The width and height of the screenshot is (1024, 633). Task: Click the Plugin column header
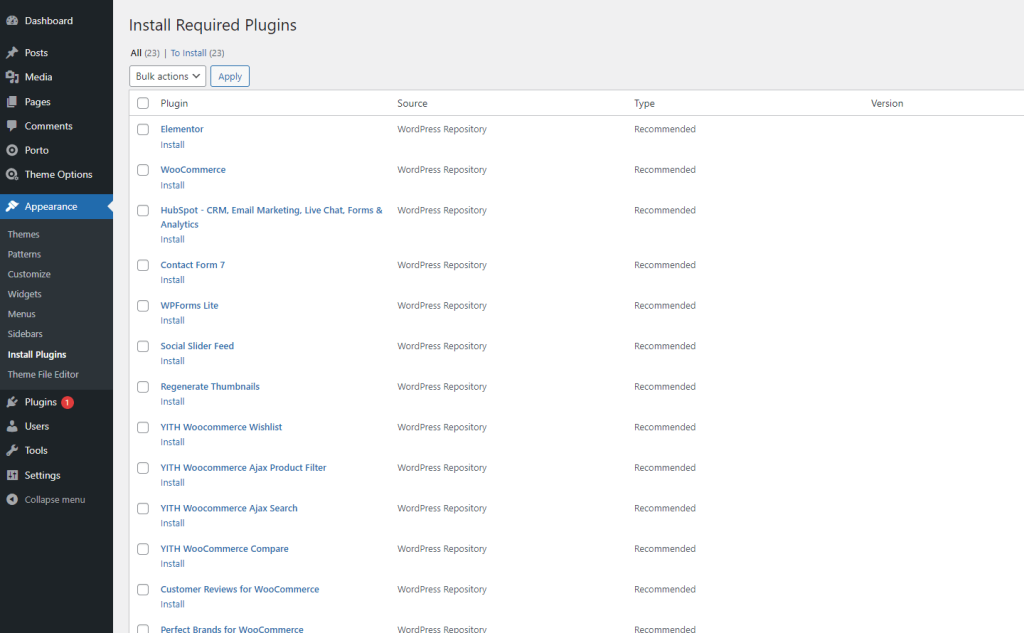174,103
